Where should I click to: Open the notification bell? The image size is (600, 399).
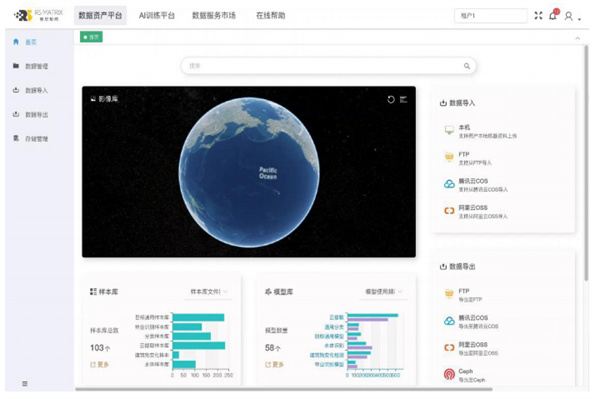pos(553,15)
